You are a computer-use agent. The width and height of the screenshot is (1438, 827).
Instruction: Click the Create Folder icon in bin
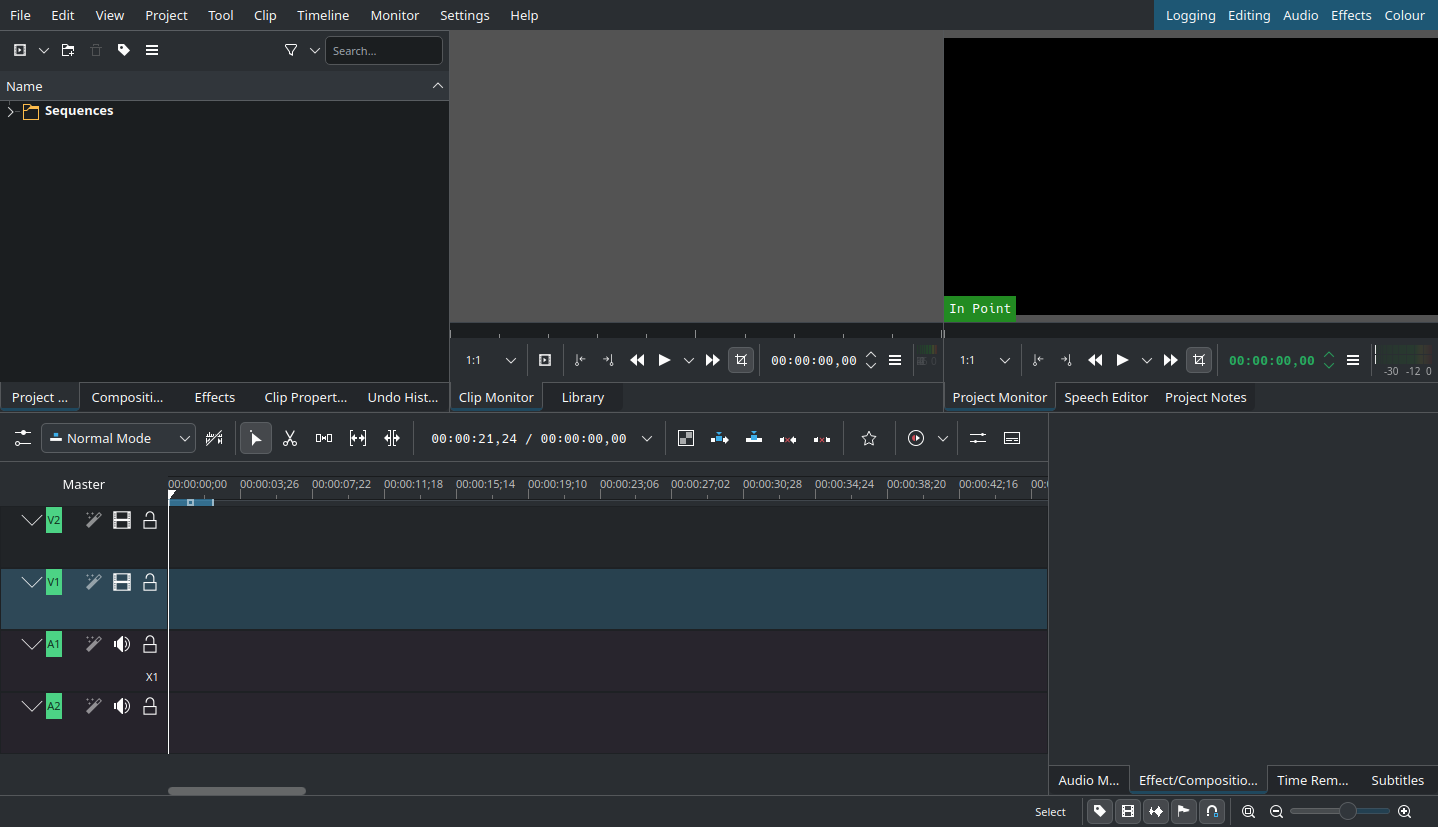point(68,50)
